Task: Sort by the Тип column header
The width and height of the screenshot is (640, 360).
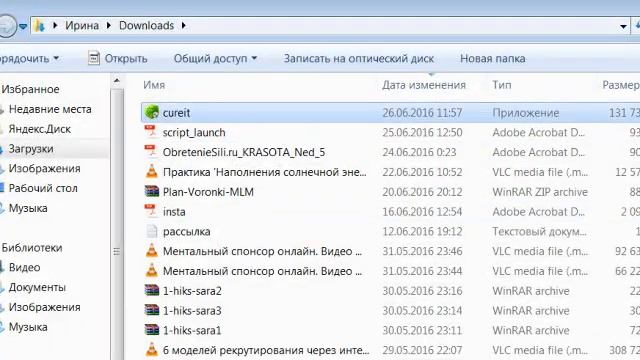Action: [x=502, y=85]
